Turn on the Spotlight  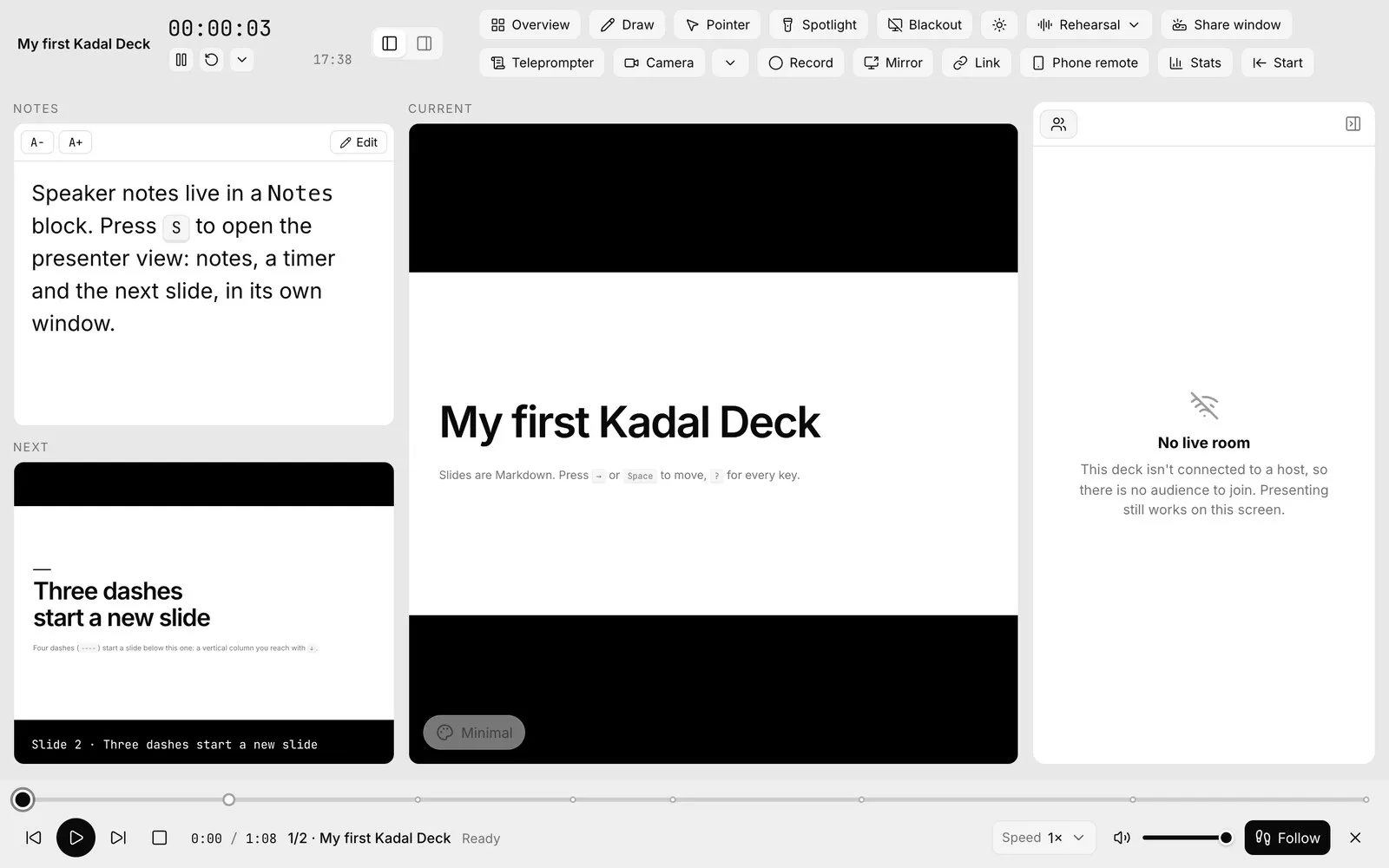pos(819,24)
